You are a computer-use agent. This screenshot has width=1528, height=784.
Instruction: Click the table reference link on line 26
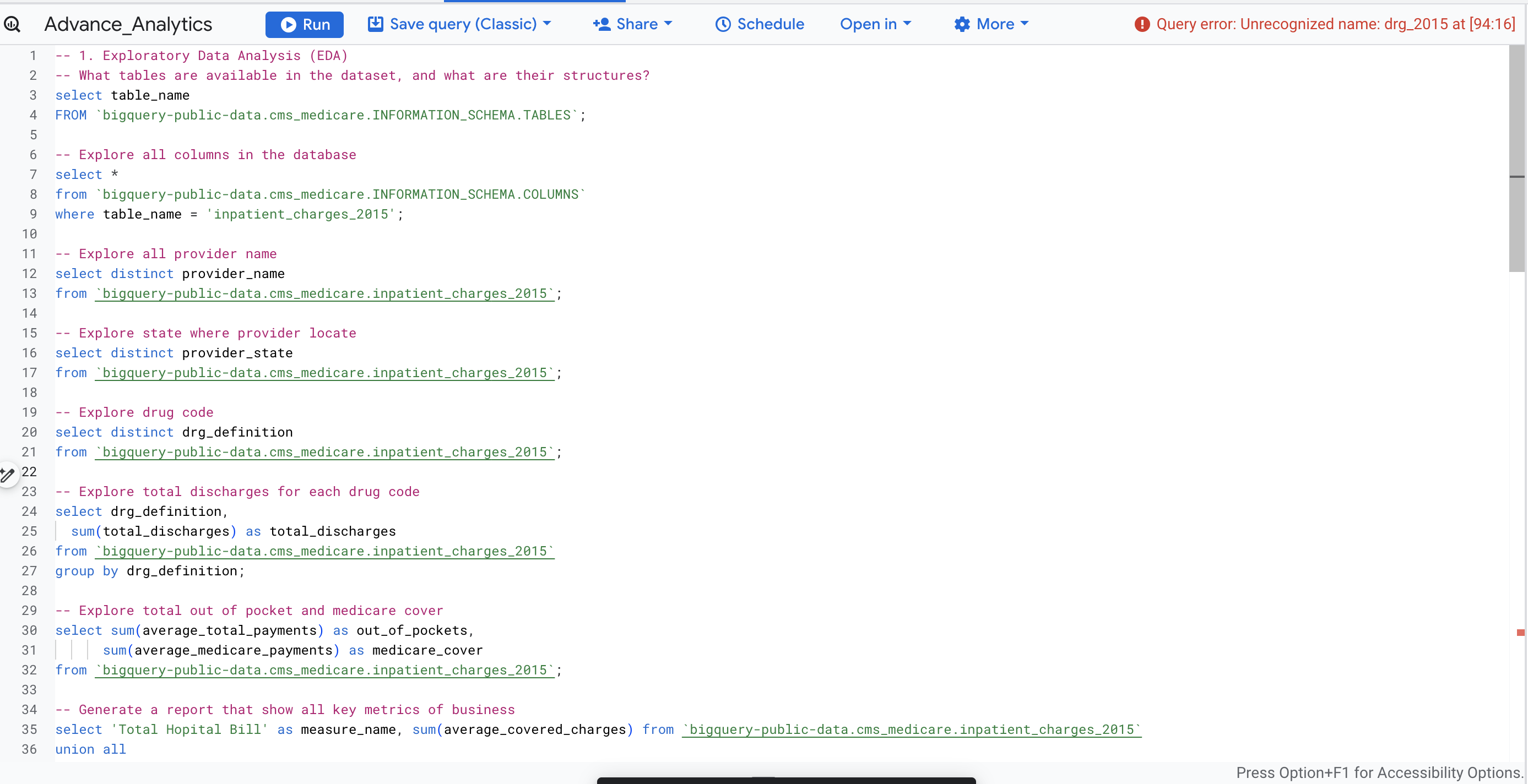point(324,551)
